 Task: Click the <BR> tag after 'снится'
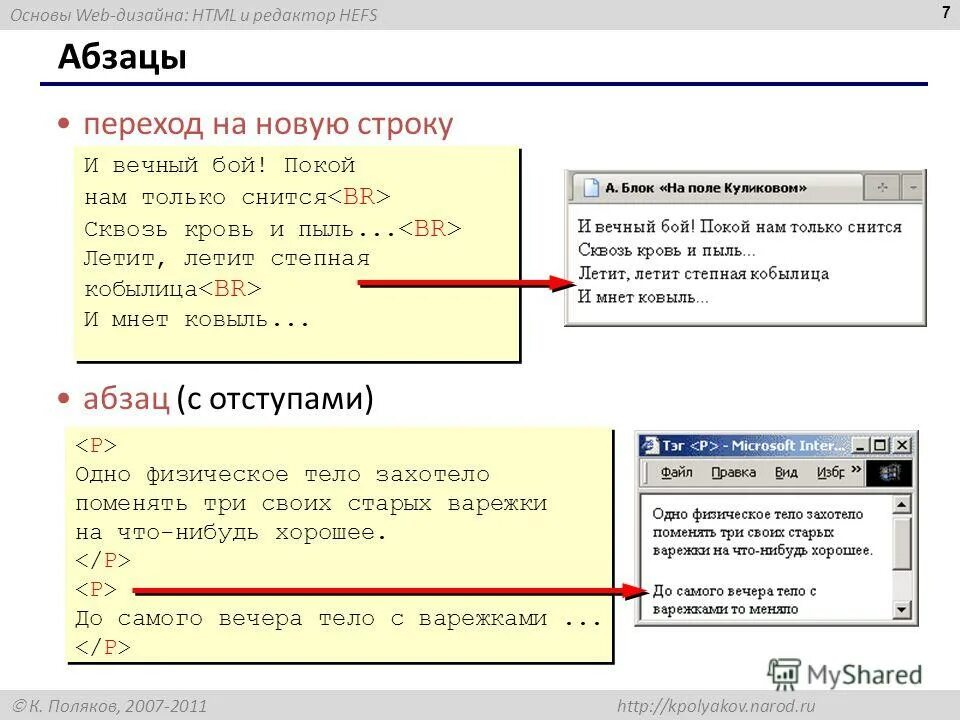359,197
